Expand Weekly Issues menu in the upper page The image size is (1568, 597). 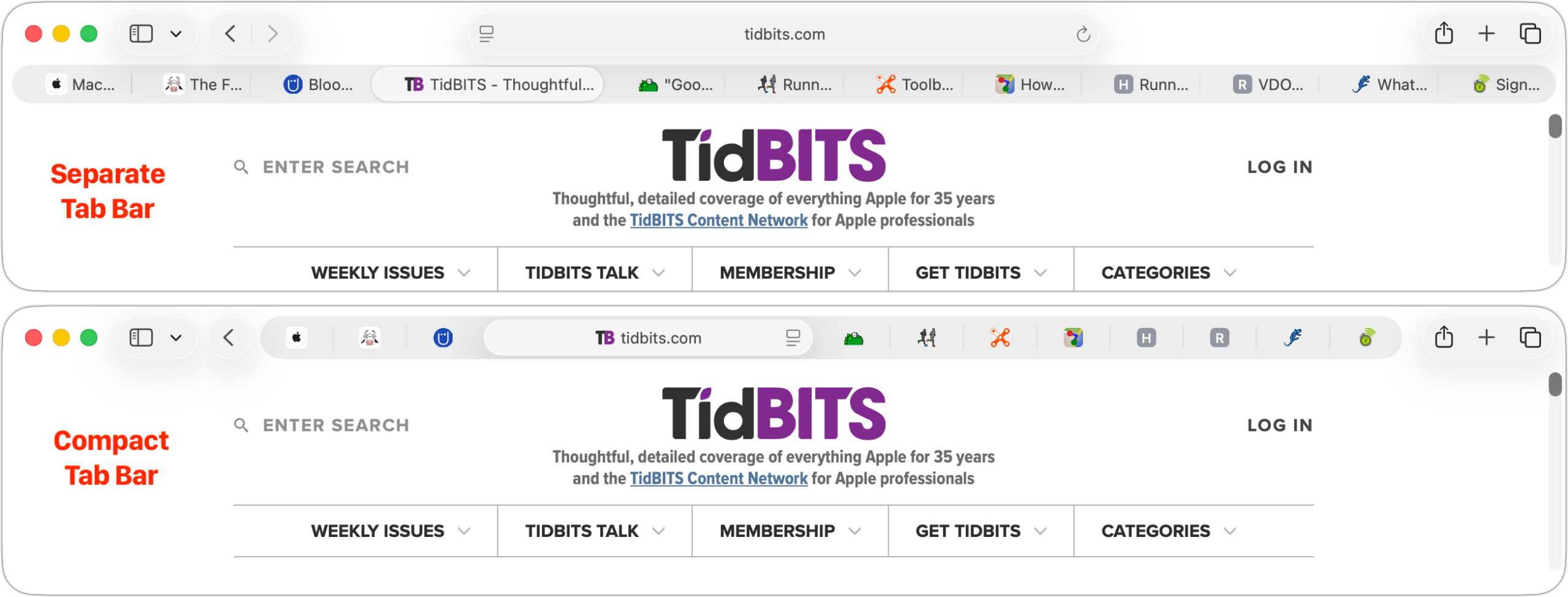pos(390,273)
